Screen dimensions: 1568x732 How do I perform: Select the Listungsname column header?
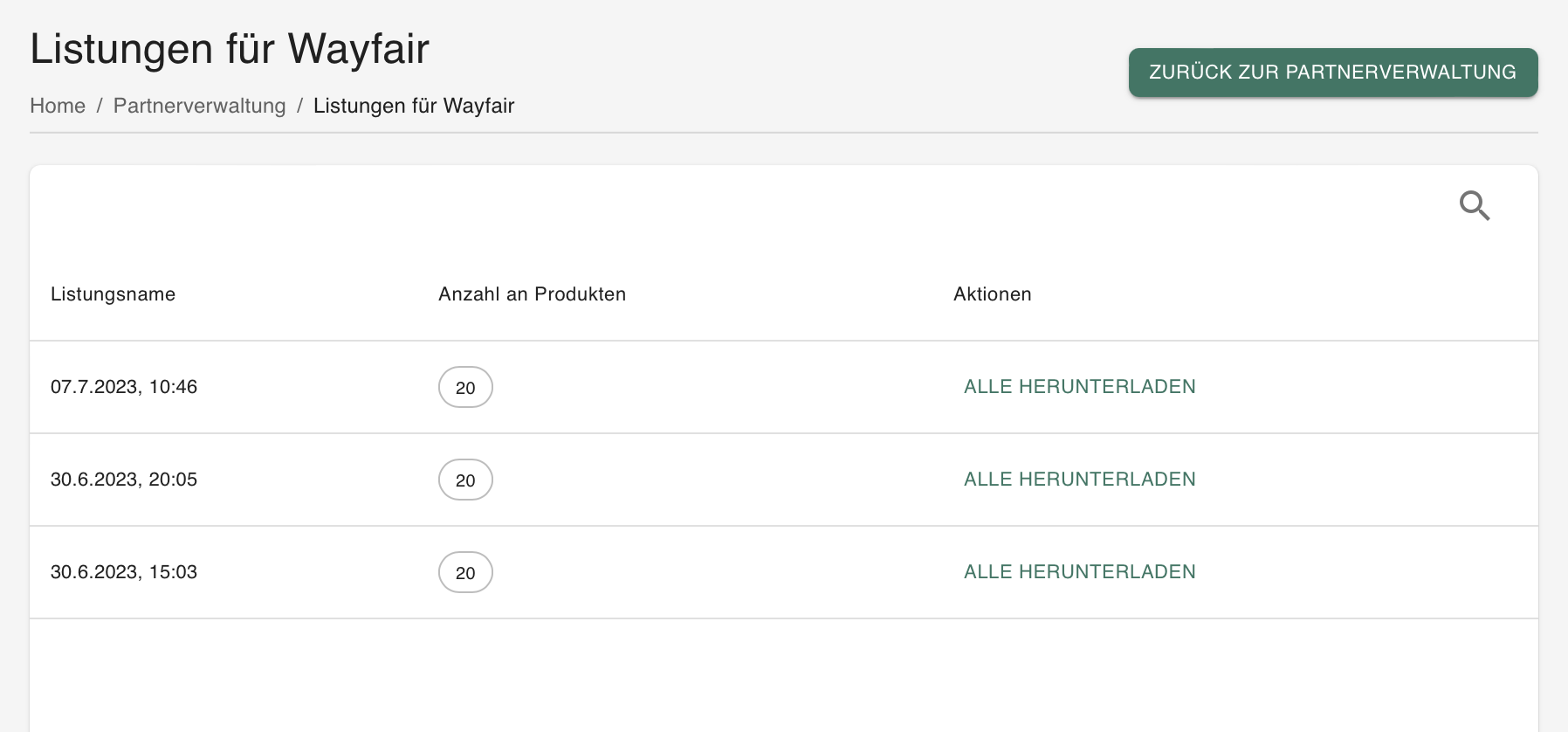coord(113,294)
